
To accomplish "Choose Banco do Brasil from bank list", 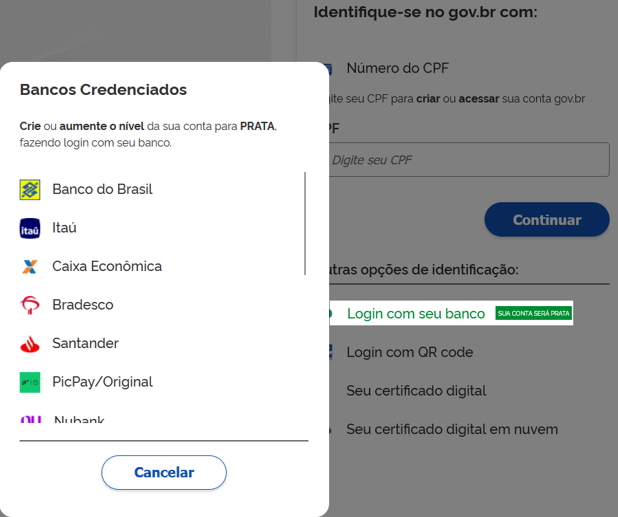I will 102,189.
